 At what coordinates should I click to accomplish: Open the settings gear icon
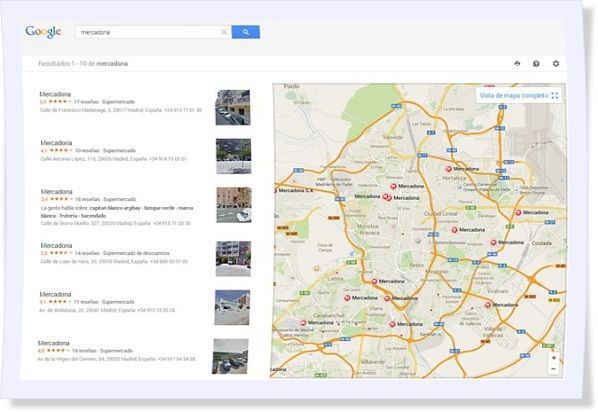[556, 63]
